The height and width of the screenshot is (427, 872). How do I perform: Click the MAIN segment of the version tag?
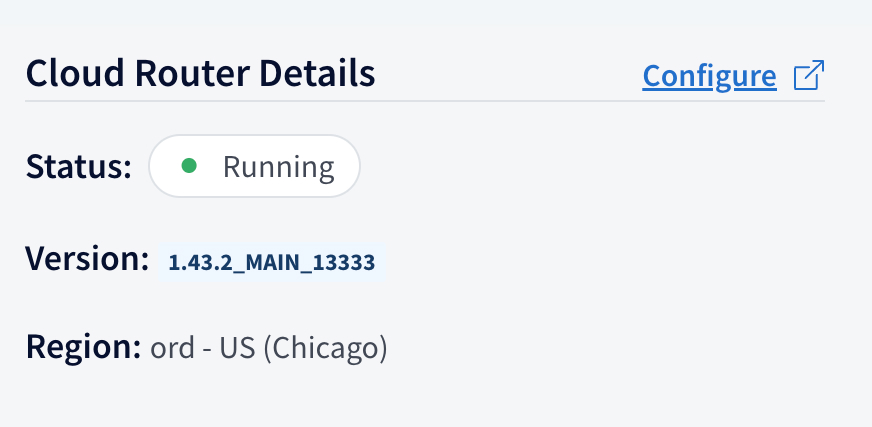pyautogui.click(x=274, y=262)
